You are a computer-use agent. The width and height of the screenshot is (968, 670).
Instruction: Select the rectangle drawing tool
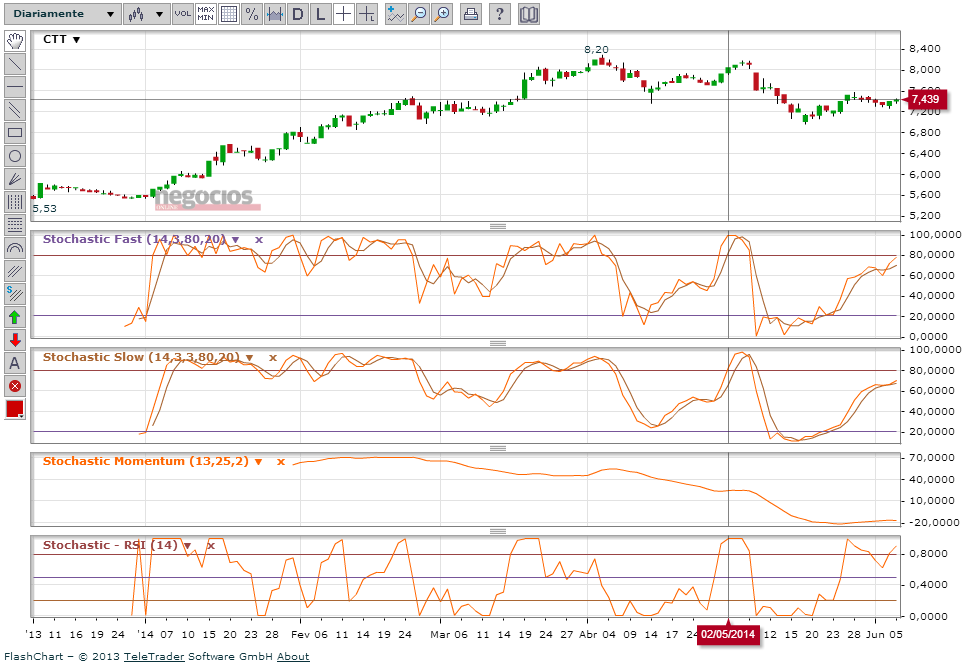pos(15,133)
